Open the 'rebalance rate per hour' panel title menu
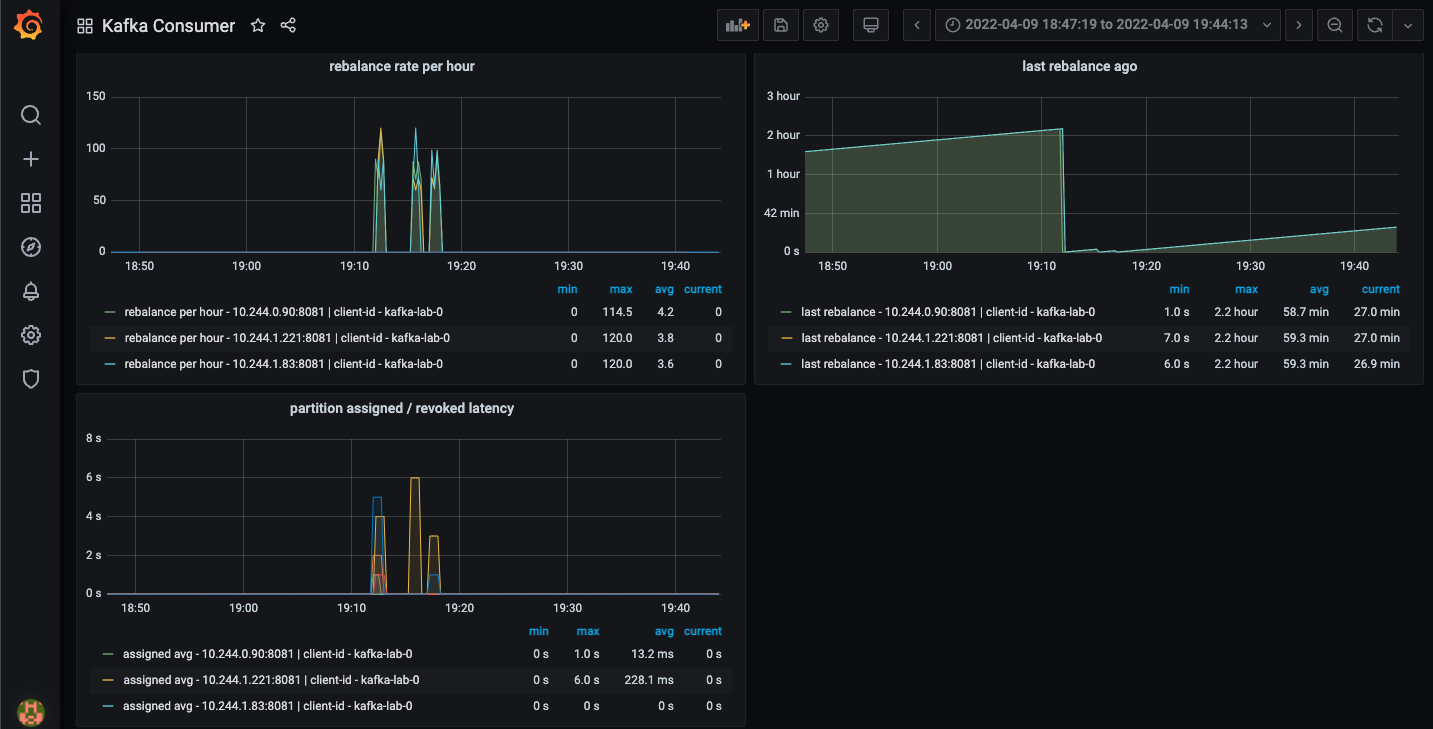 401,67
